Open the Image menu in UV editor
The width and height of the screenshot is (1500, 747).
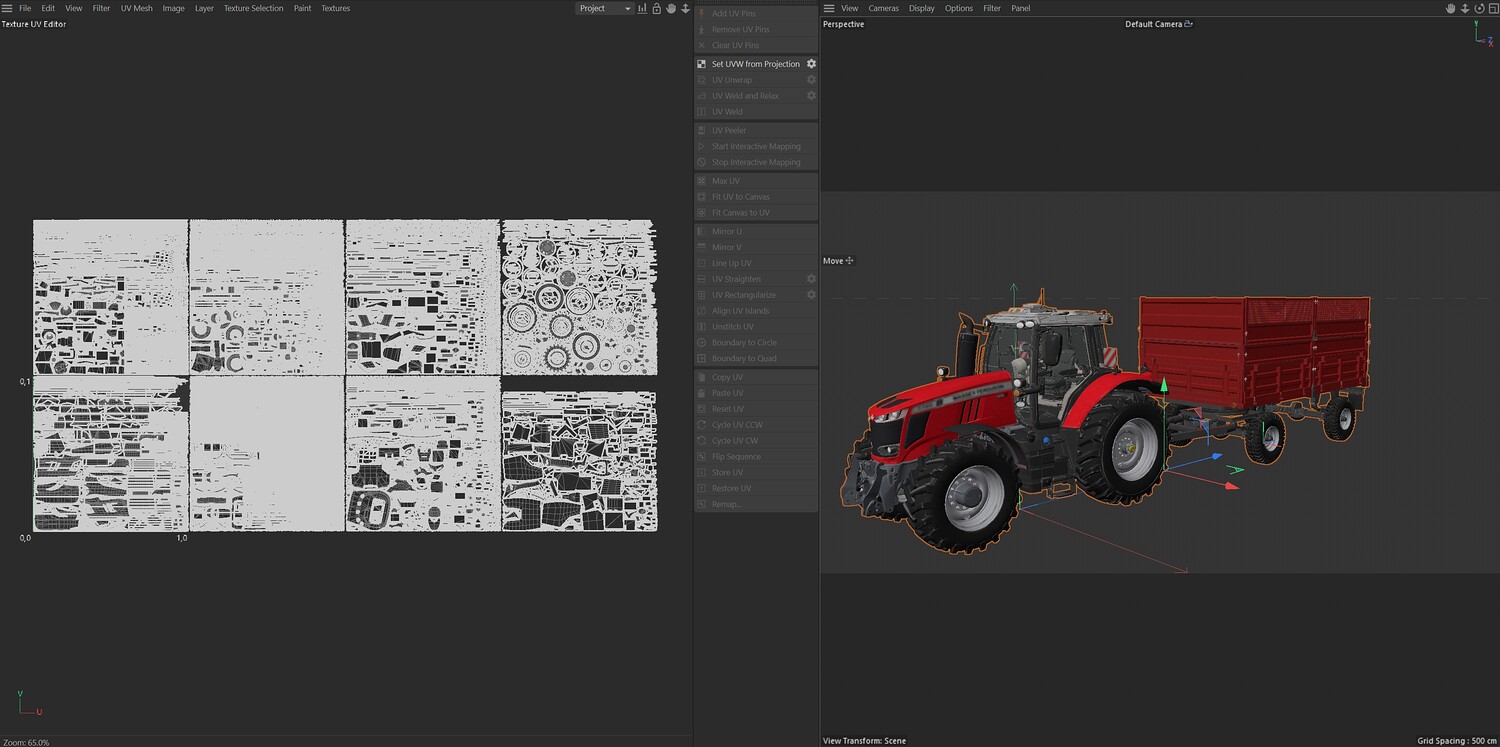(x=173, y=8)
